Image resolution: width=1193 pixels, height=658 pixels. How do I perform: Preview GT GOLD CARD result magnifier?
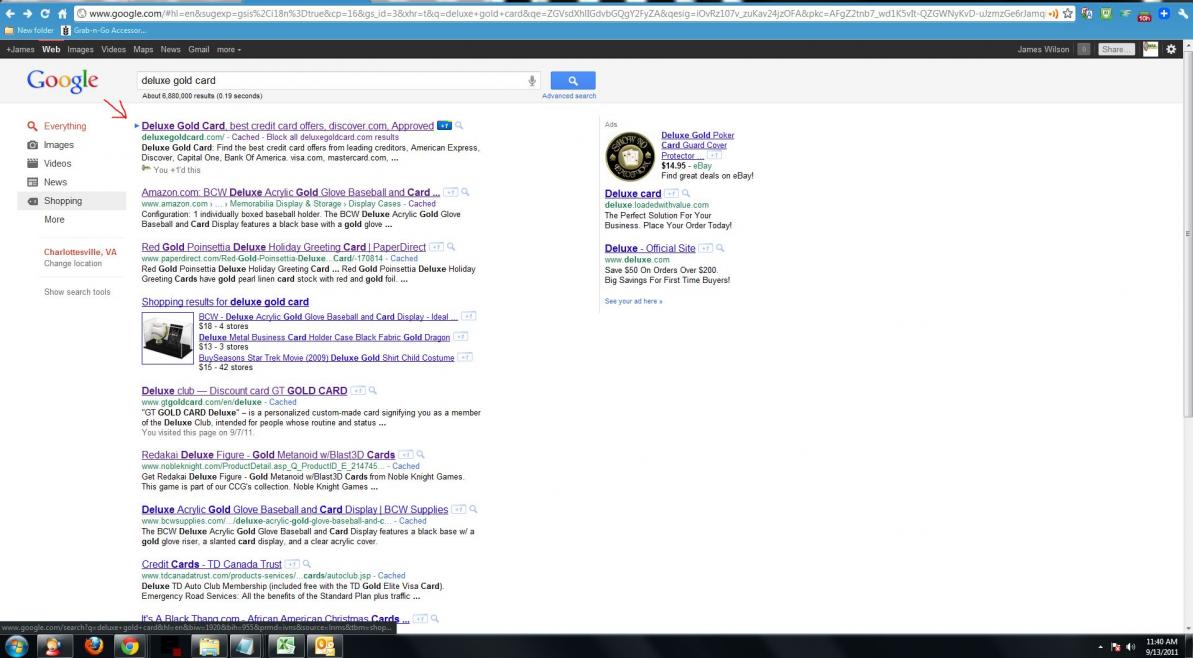click(372, 390)
